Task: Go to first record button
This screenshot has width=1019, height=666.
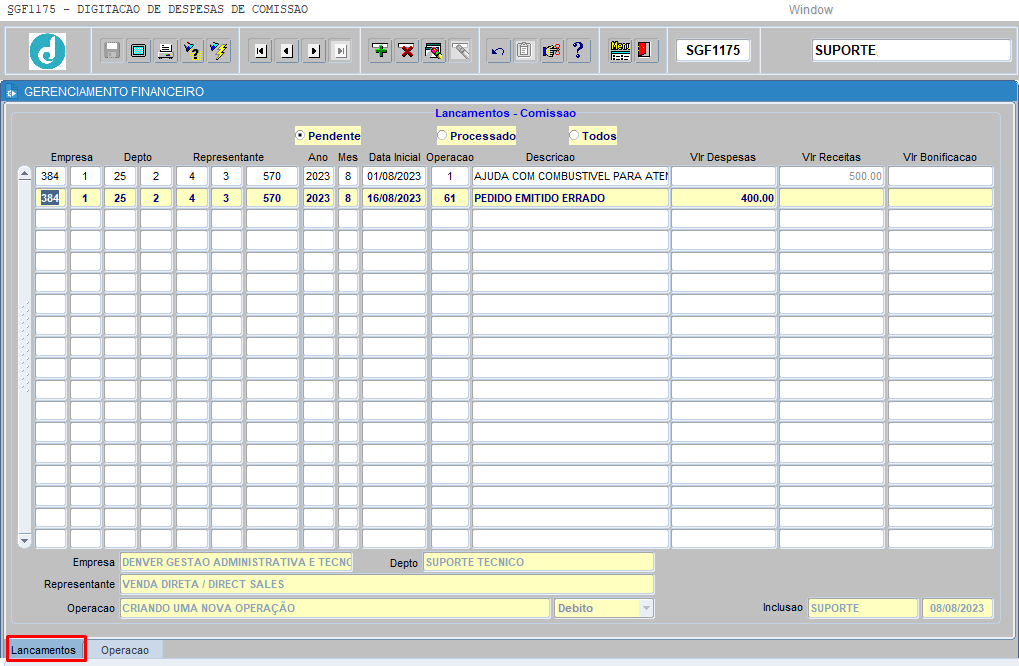Action: coord(261,51)
